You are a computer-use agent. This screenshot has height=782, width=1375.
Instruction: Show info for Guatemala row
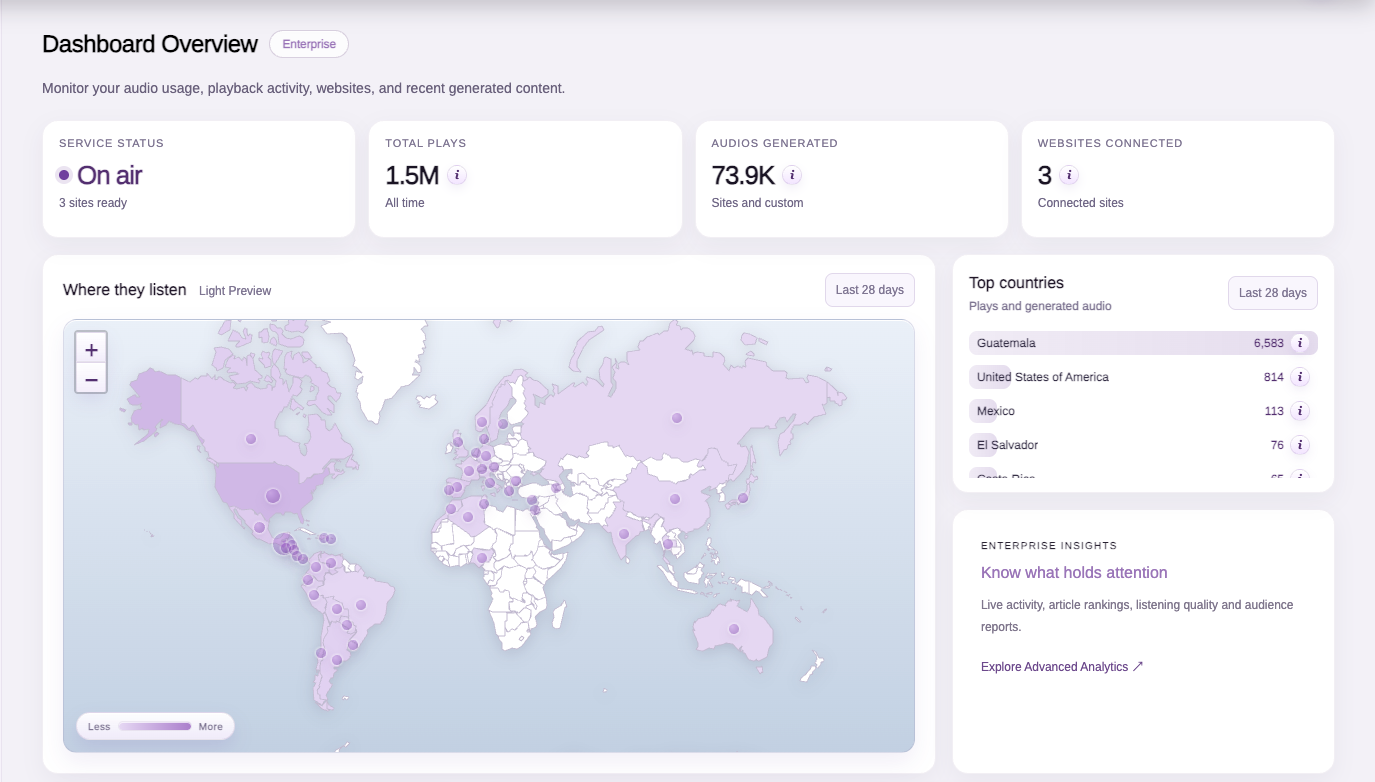pyautogui.click(x=1300, y=343)
